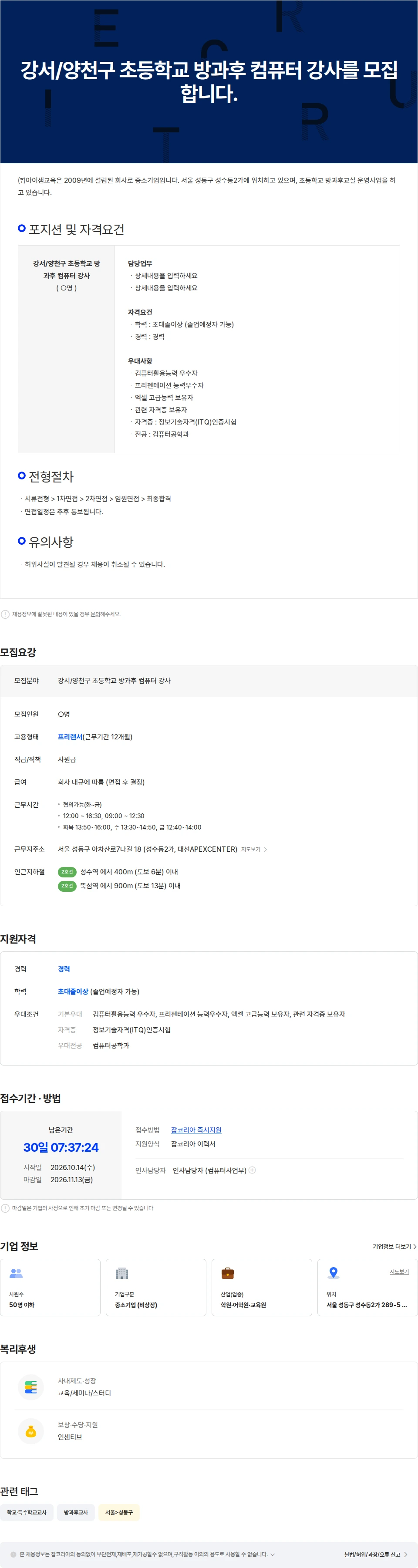Viewport: 418px width, 1568px height.
Task: Click the location map pin icon
Action: (334, 1273)
